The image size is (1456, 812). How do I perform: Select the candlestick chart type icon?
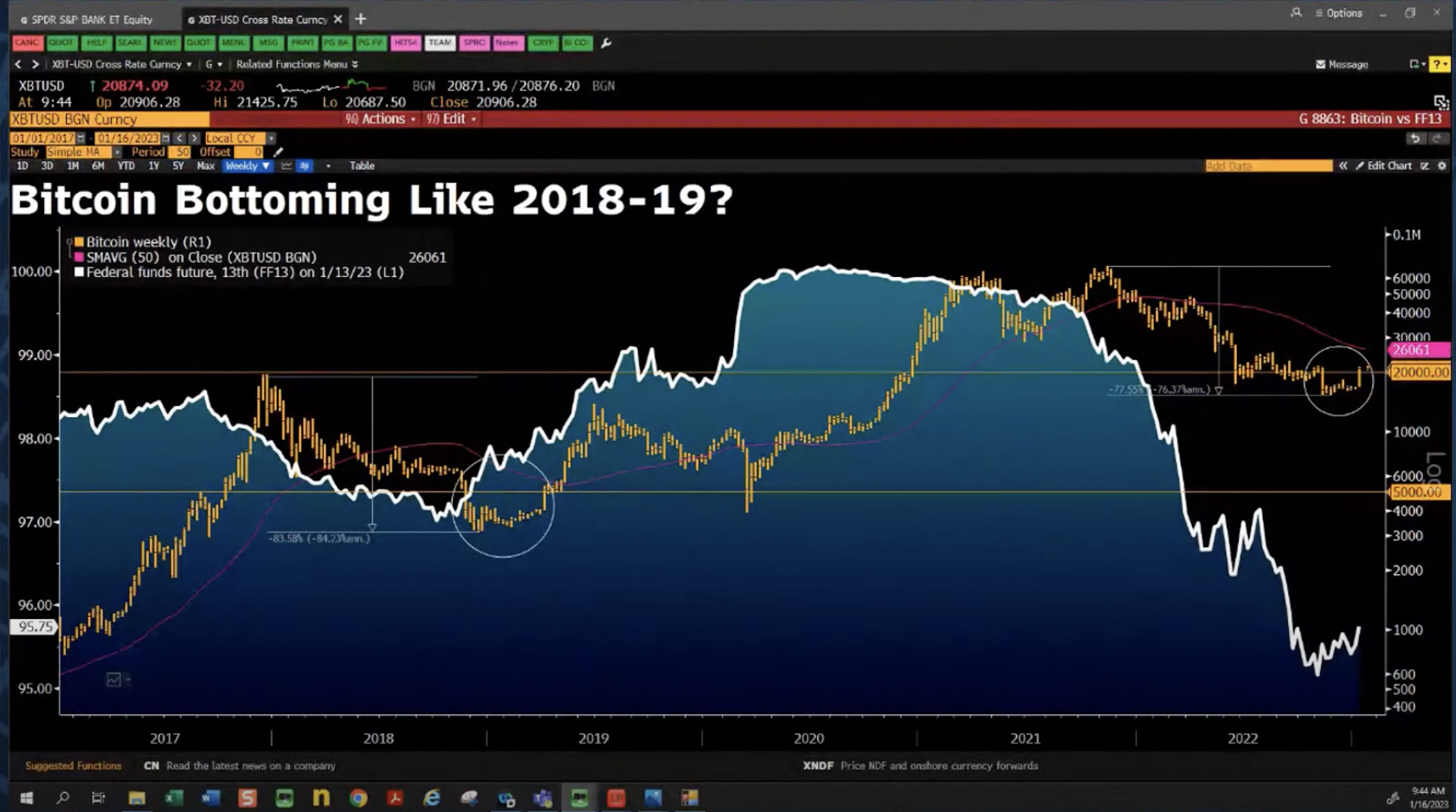click(x=305, y=166)
